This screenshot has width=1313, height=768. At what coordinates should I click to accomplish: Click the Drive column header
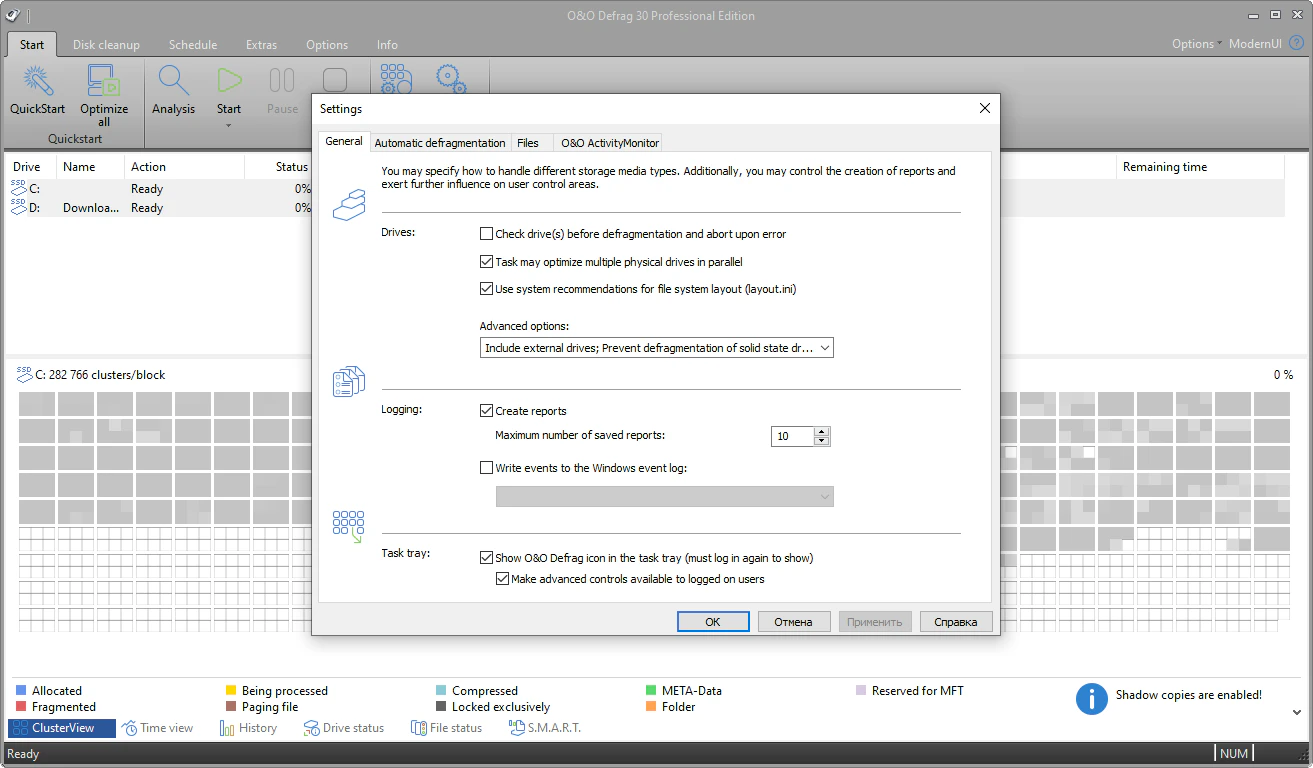click(32, 167)
